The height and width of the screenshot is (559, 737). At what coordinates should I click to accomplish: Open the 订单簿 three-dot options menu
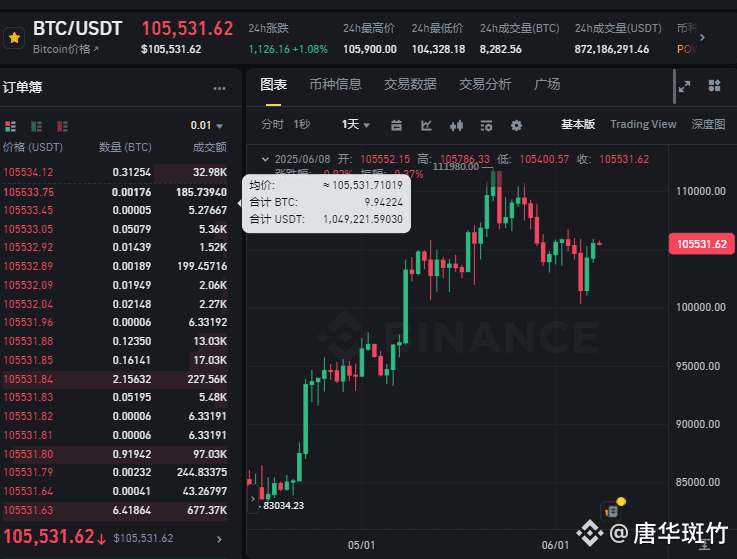(220, 88)
